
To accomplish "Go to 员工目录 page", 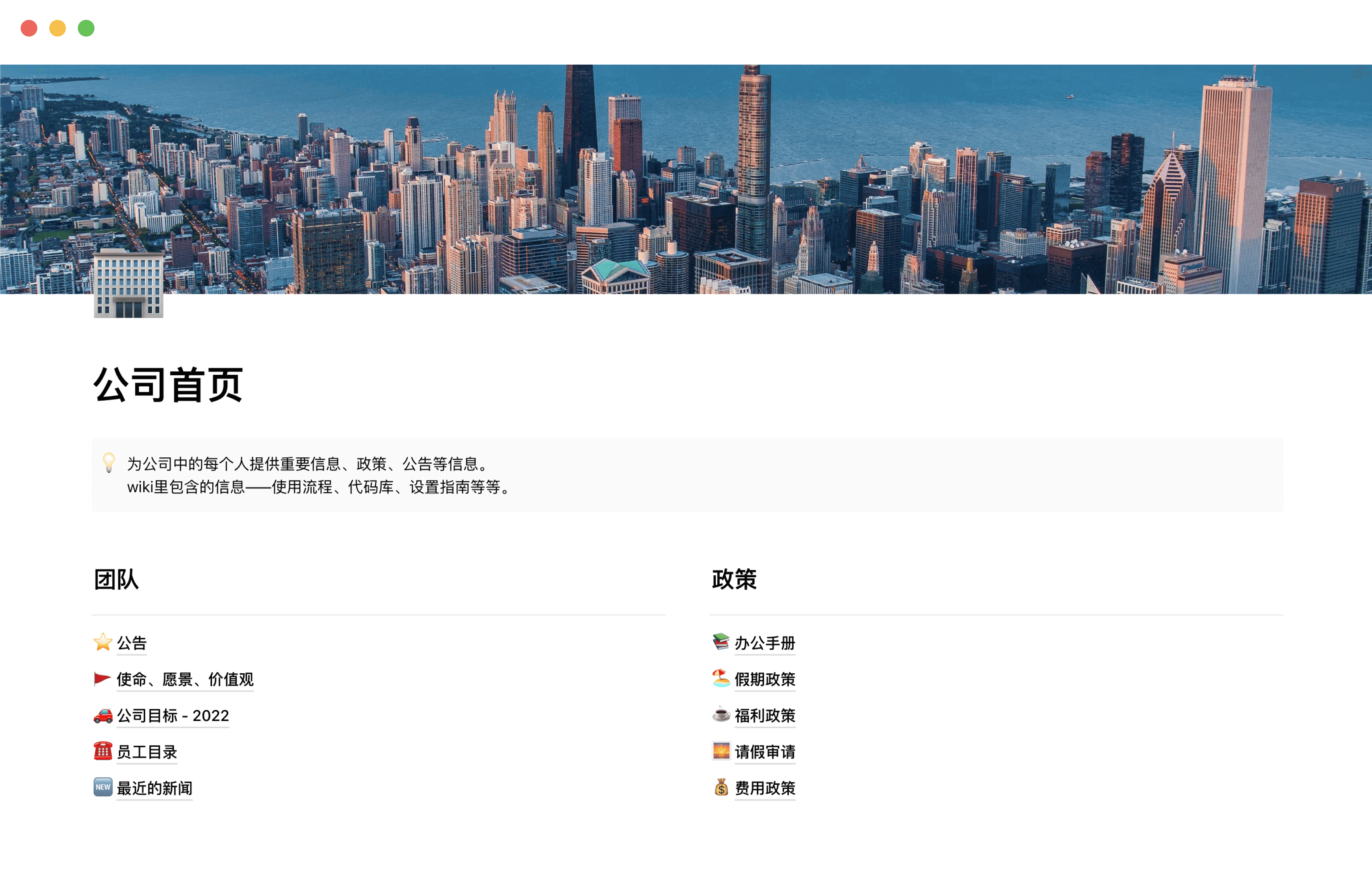I will tap(147, 752).
